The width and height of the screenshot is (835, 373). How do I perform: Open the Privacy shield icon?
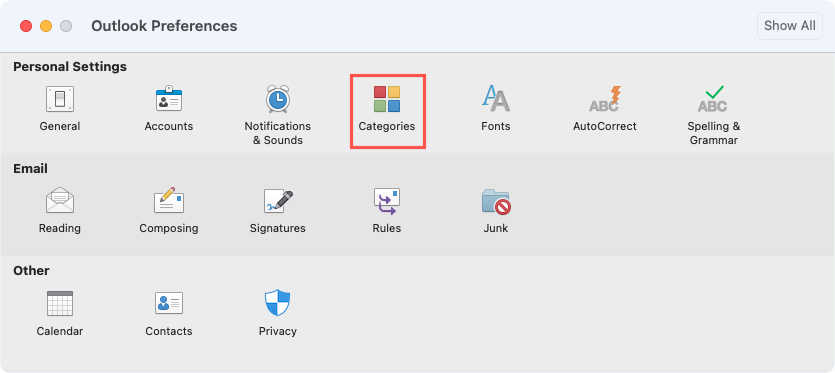click(x=277, y=303)
